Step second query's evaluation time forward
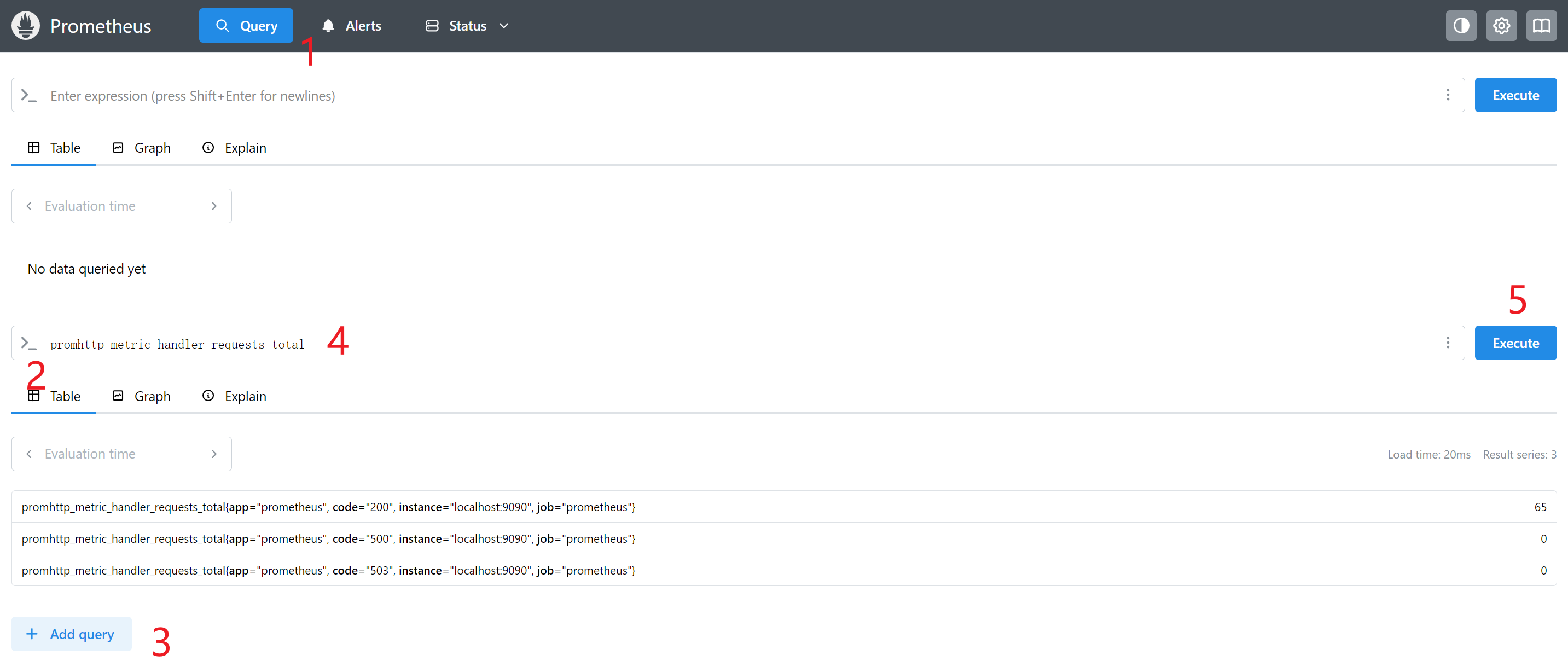Screen dimensions: 1568x661 pos(214,454)
